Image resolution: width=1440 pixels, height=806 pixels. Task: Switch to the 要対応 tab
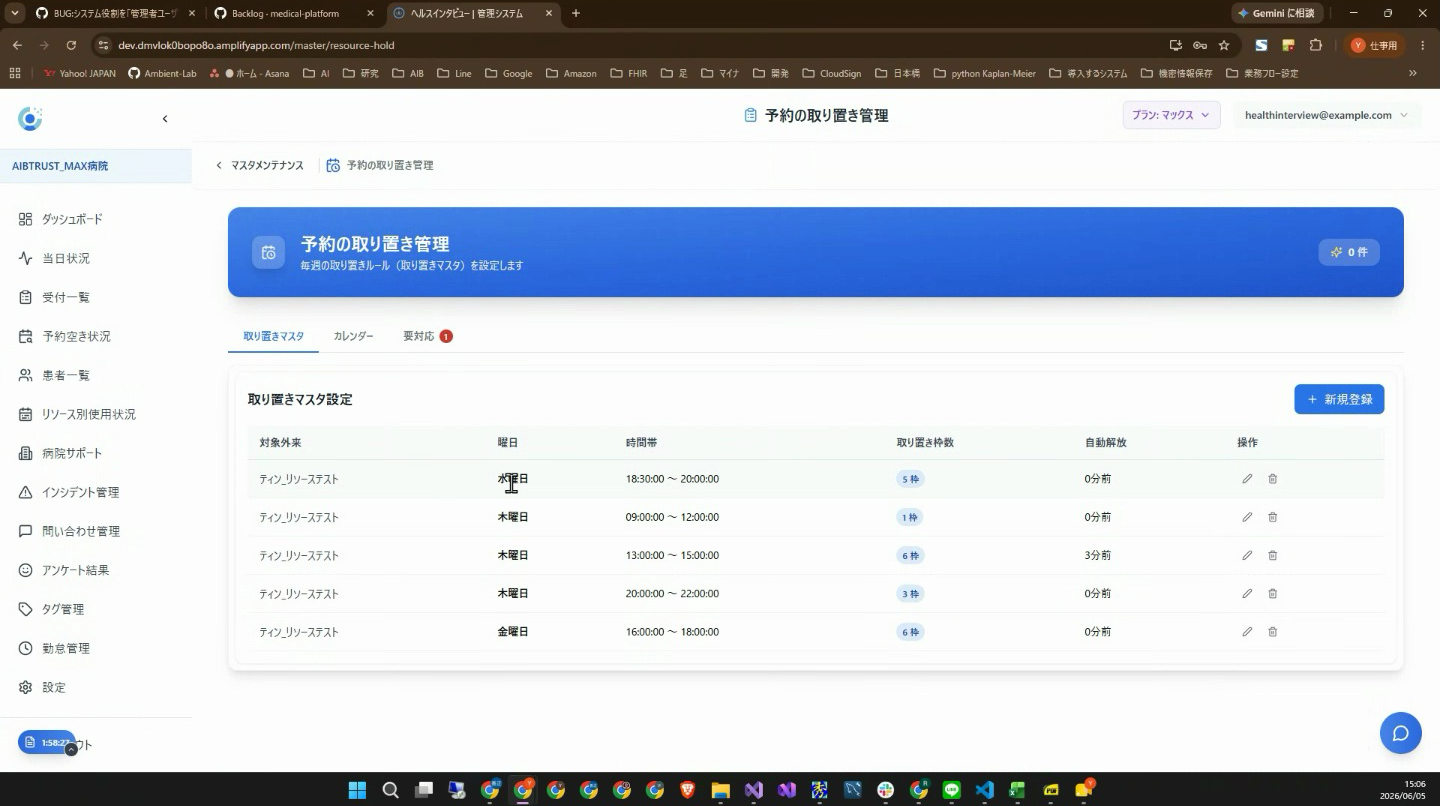427,336
